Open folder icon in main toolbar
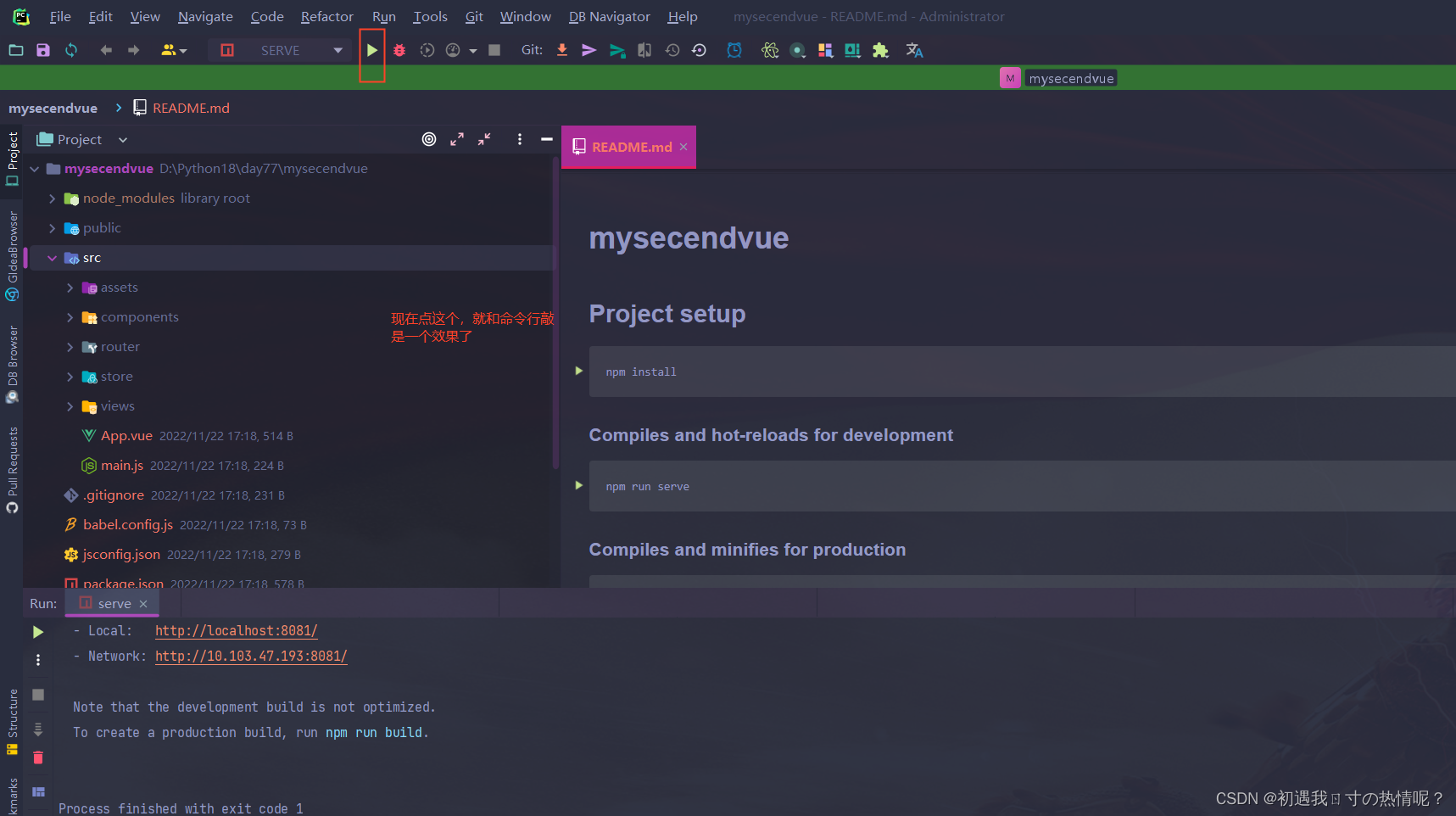This screenshot has height=816, width=1456. pyautogui.click(x=16, y=51)
